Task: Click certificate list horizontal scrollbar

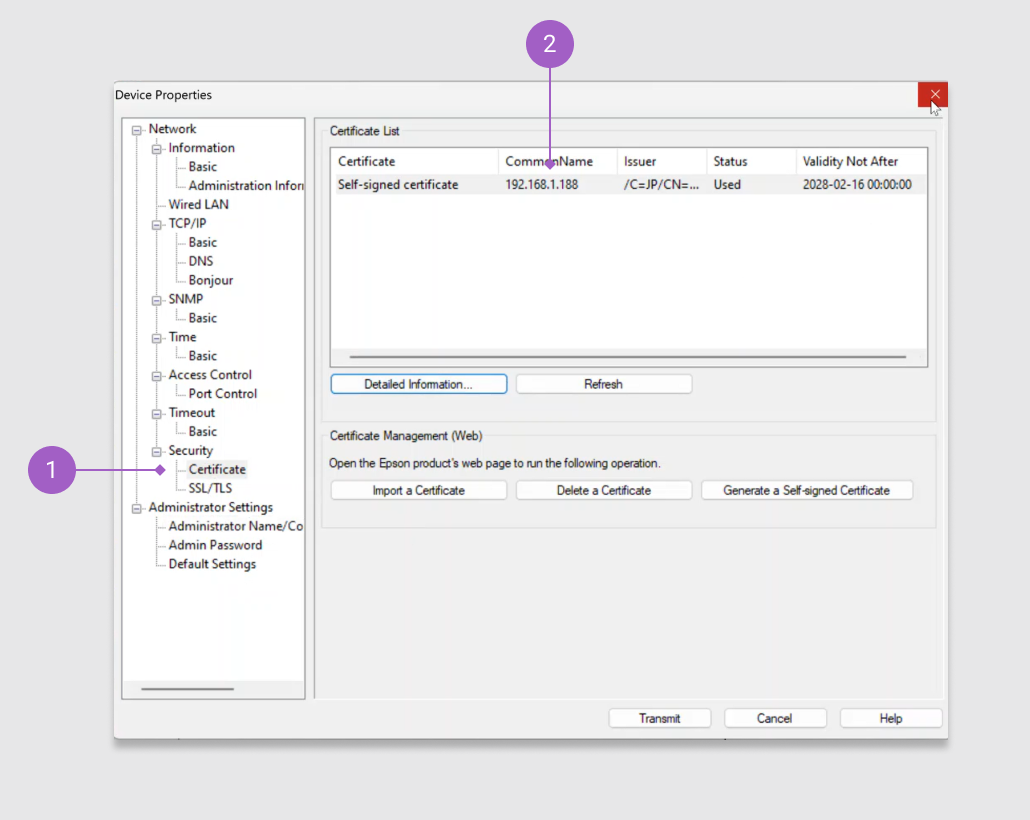Action: point(627,357)
